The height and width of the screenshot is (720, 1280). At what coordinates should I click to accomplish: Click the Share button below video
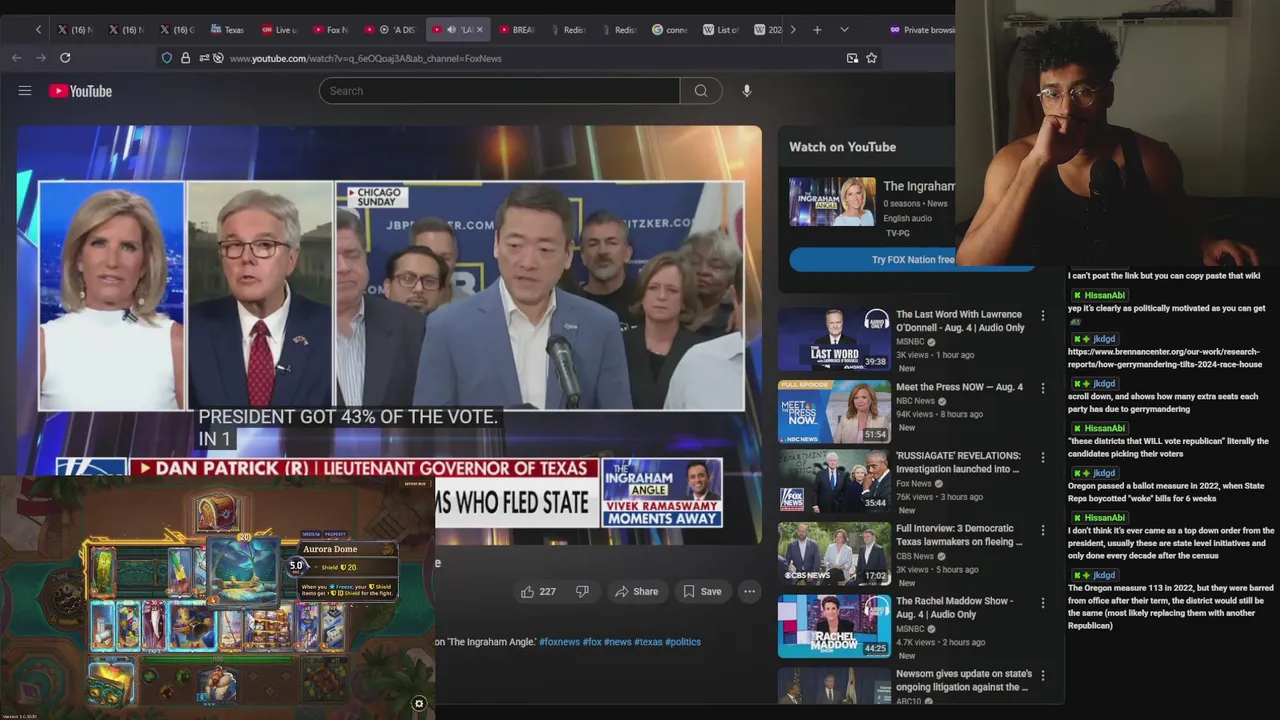pyautogui.click(x=636, y=591)
